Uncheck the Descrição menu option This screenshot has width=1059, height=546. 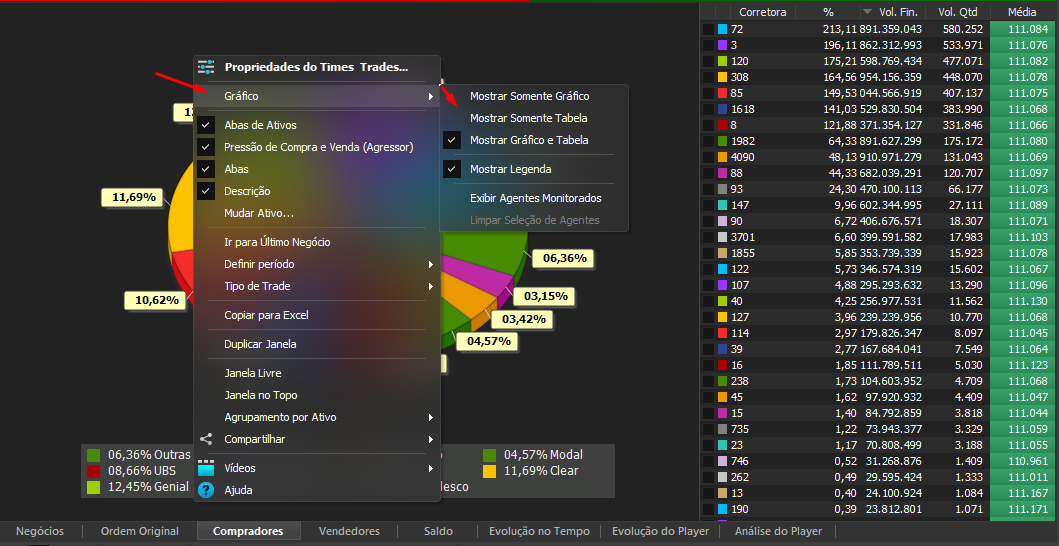pyautogui.click(x=206, y=191)
